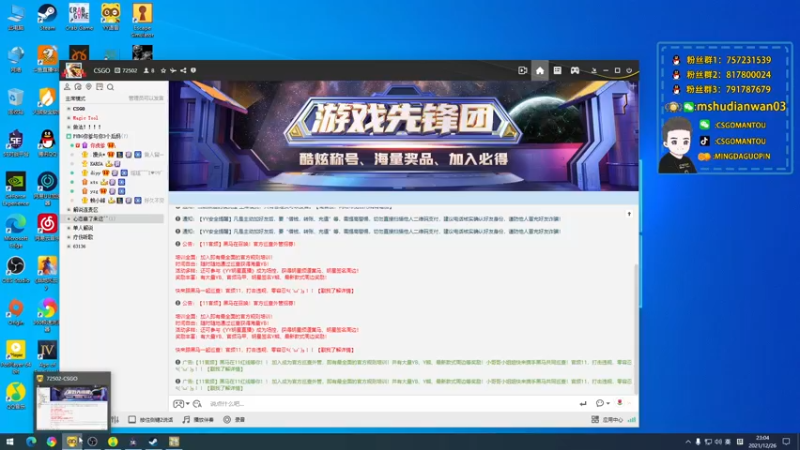Select user xtx in the channel list
This screenshot has height=450, width=800.
pos(94,182)
